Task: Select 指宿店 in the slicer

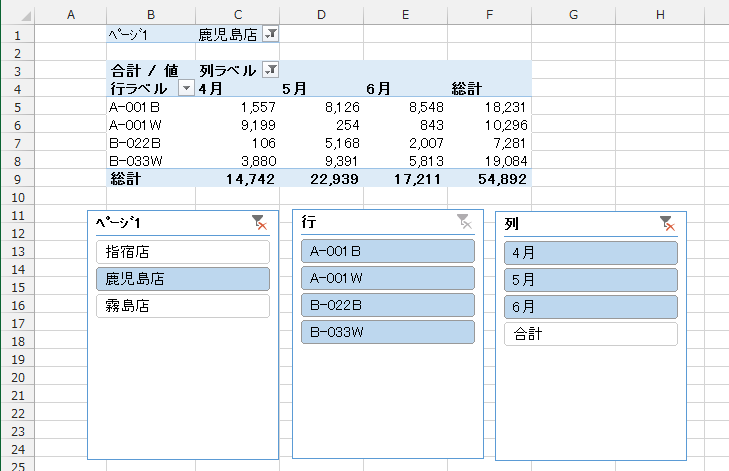Action: (183, 252)
